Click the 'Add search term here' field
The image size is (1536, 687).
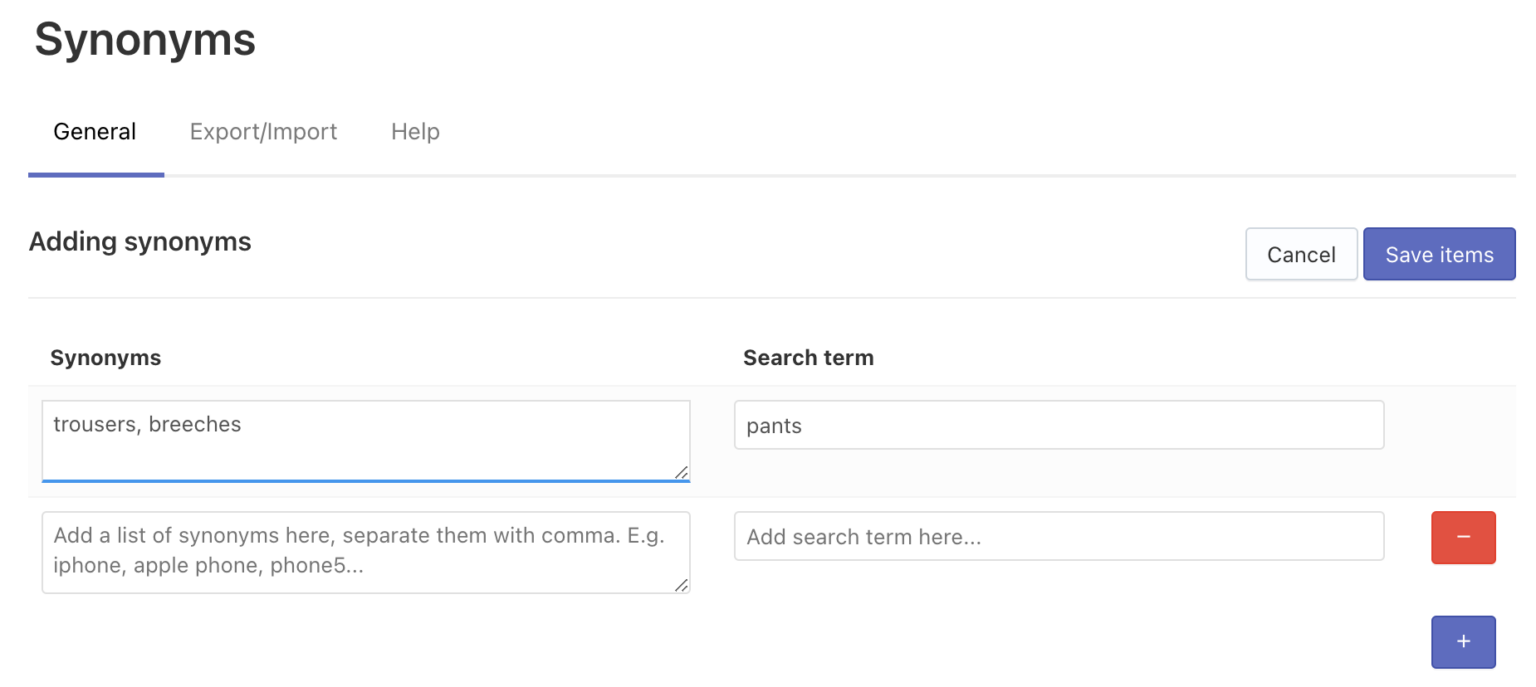click(x=1058, y=536)
